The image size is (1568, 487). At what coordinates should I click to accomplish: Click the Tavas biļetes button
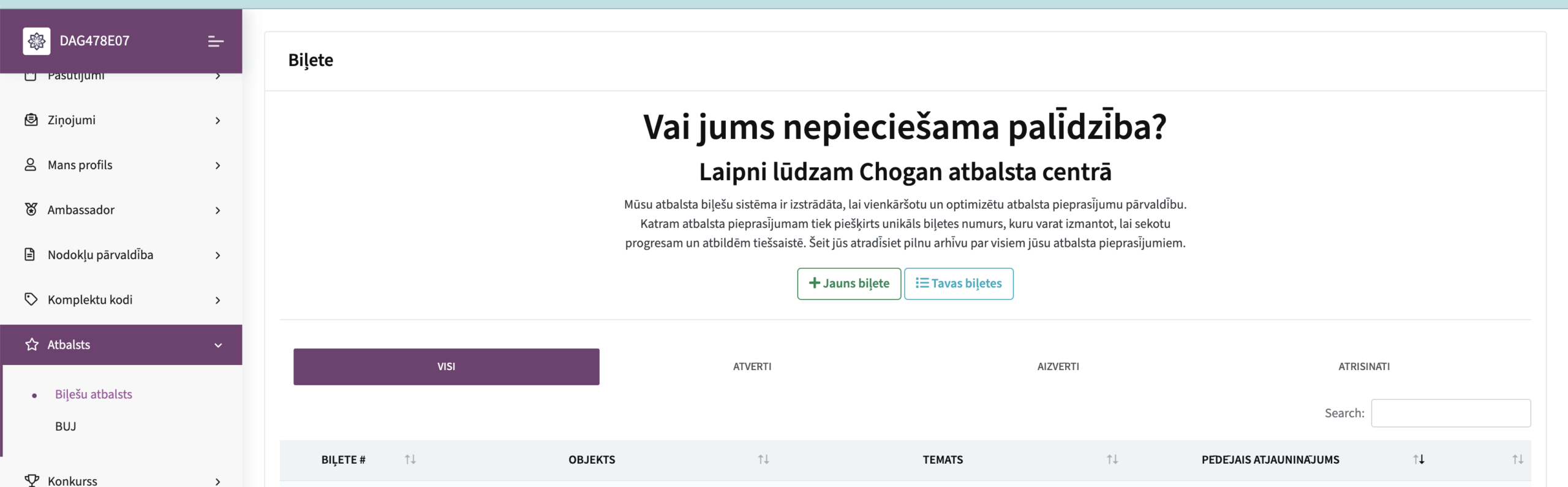pos(959,284)
